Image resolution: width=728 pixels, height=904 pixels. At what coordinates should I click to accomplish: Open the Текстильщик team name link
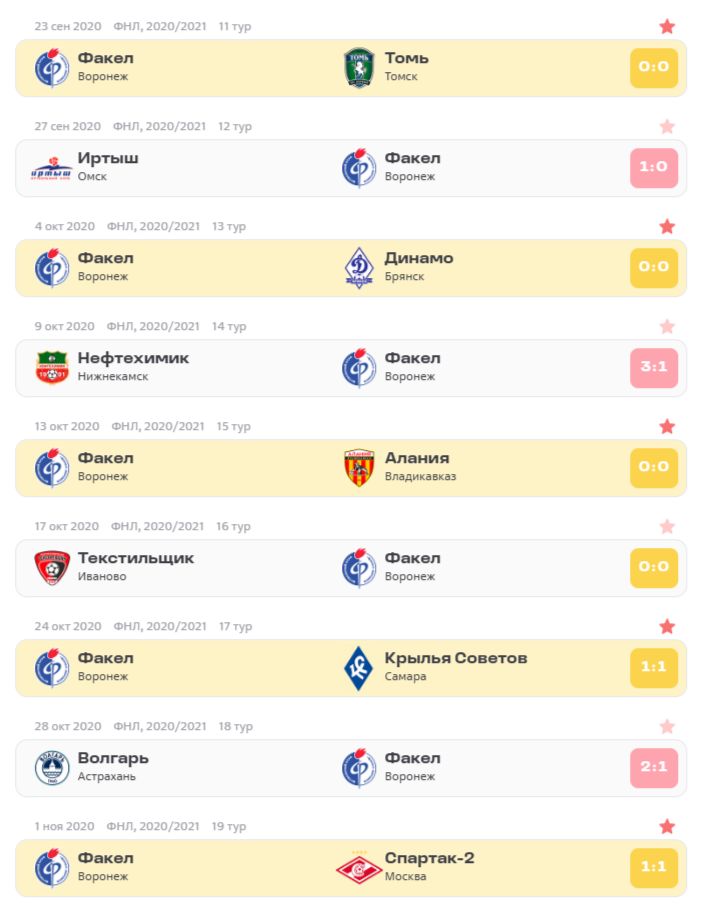[x=136, y=558]
